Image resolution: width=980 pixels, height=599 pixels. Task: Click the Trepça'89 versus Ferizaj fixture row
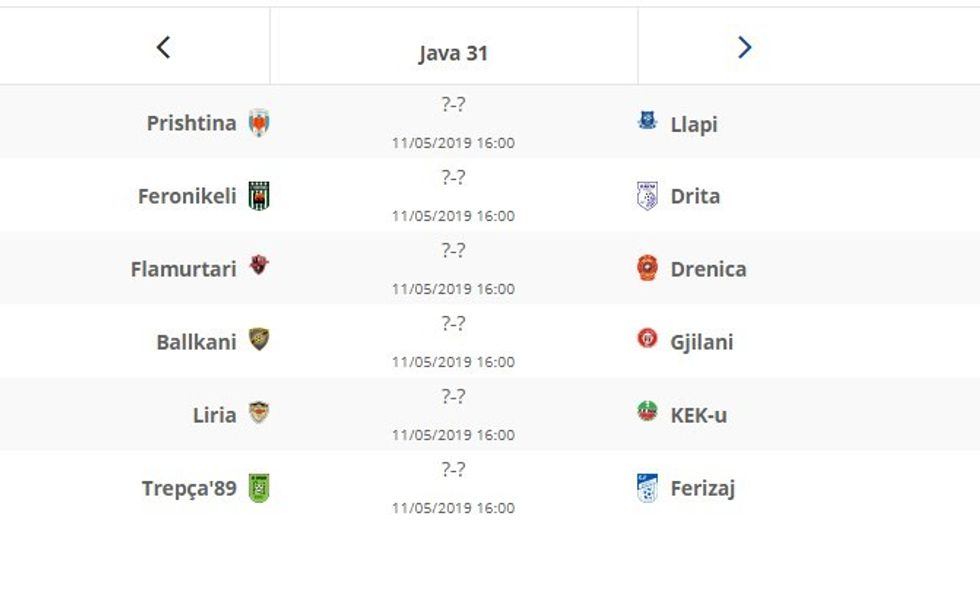[x=455, y=487]
